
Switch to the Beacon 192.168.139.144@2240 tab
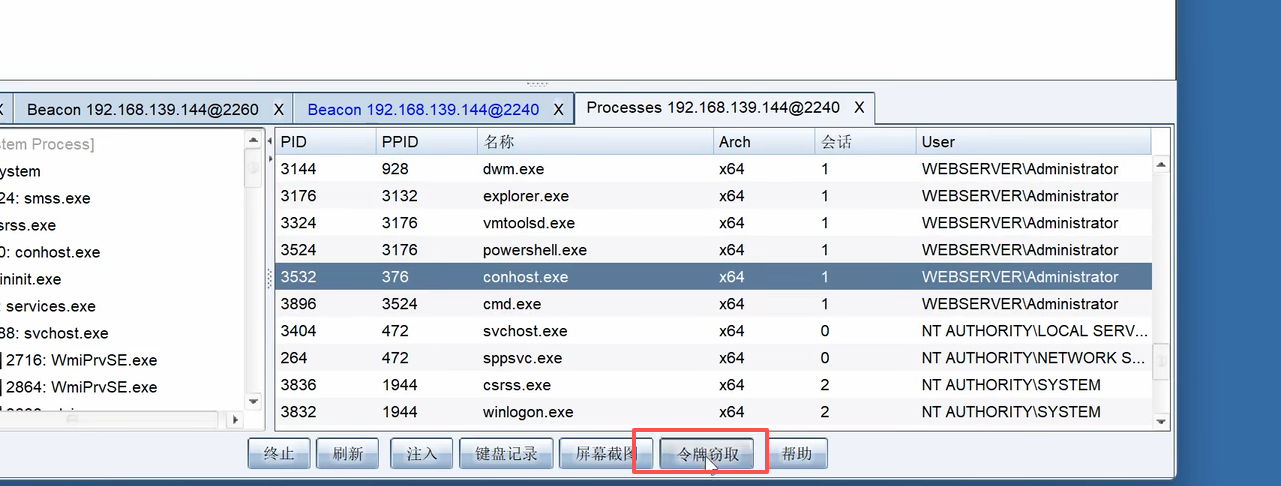423,109
